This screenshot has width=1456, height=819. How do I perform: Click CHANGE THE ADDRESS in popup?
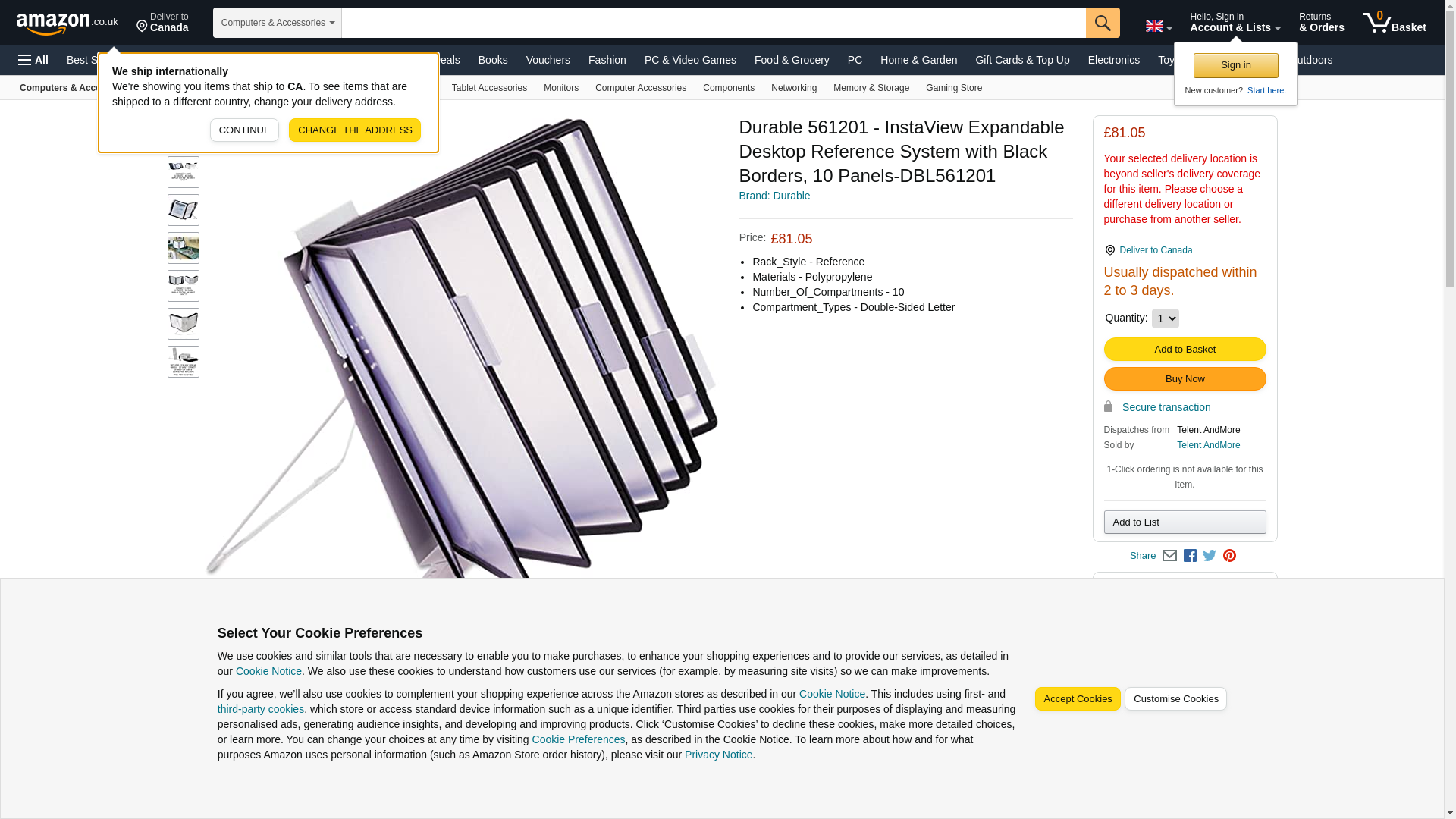tap(355, 130)
